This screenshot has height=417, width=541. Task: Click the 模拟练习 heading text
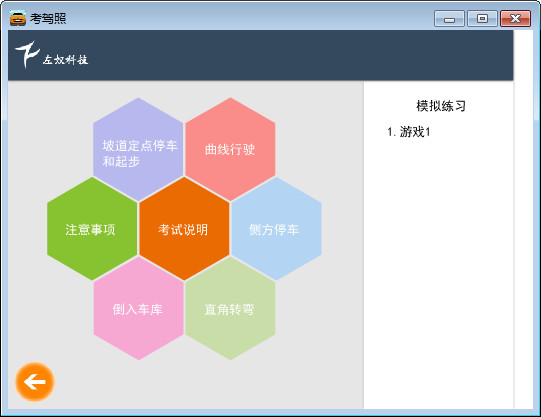(441, 106)
